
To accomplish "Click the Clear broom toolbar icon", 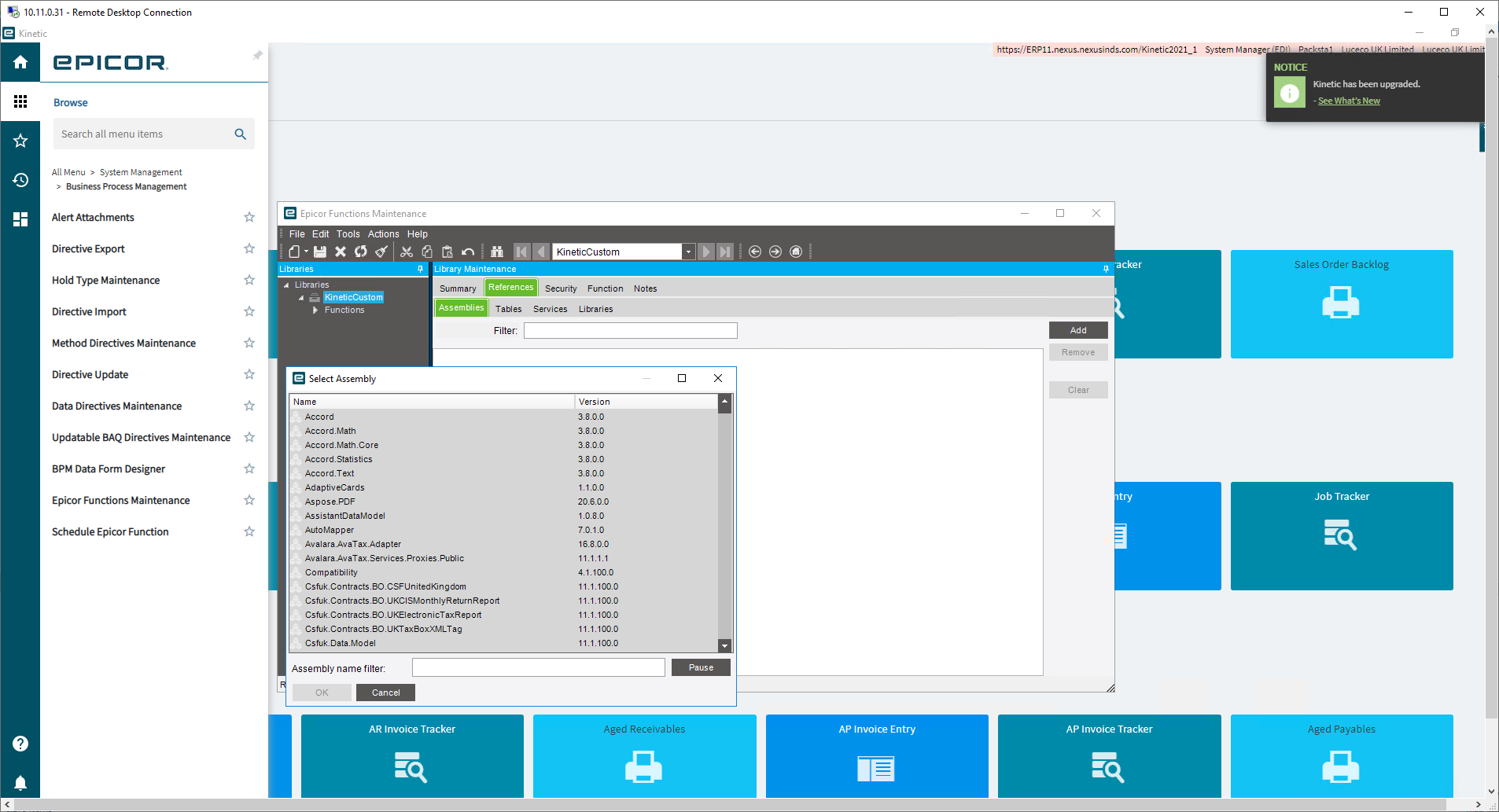I will click(381, 252).
